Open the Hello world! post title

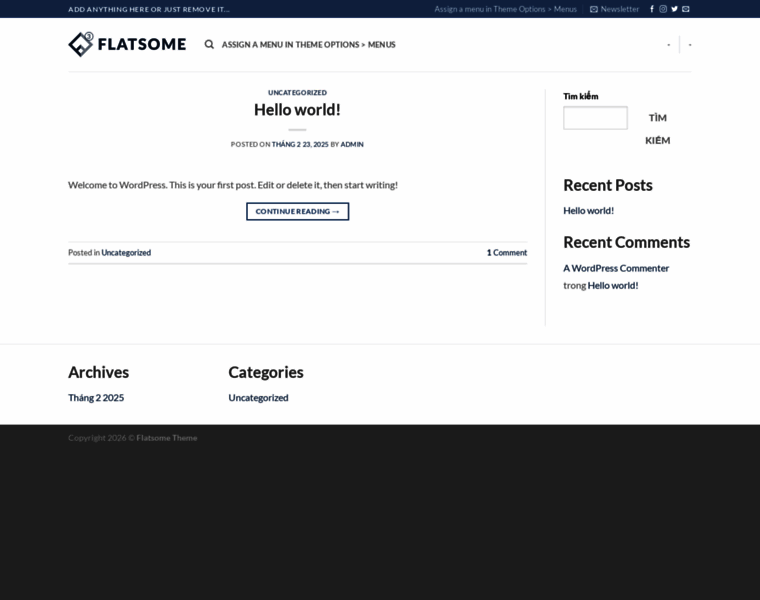(297, 110)
